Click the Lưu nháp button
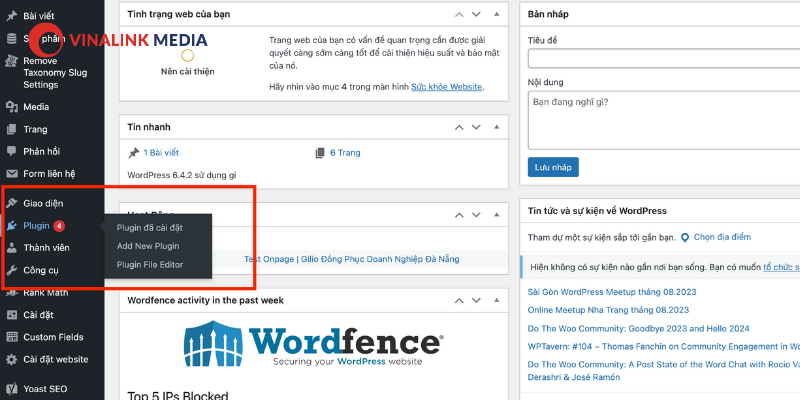 [553, 167]
